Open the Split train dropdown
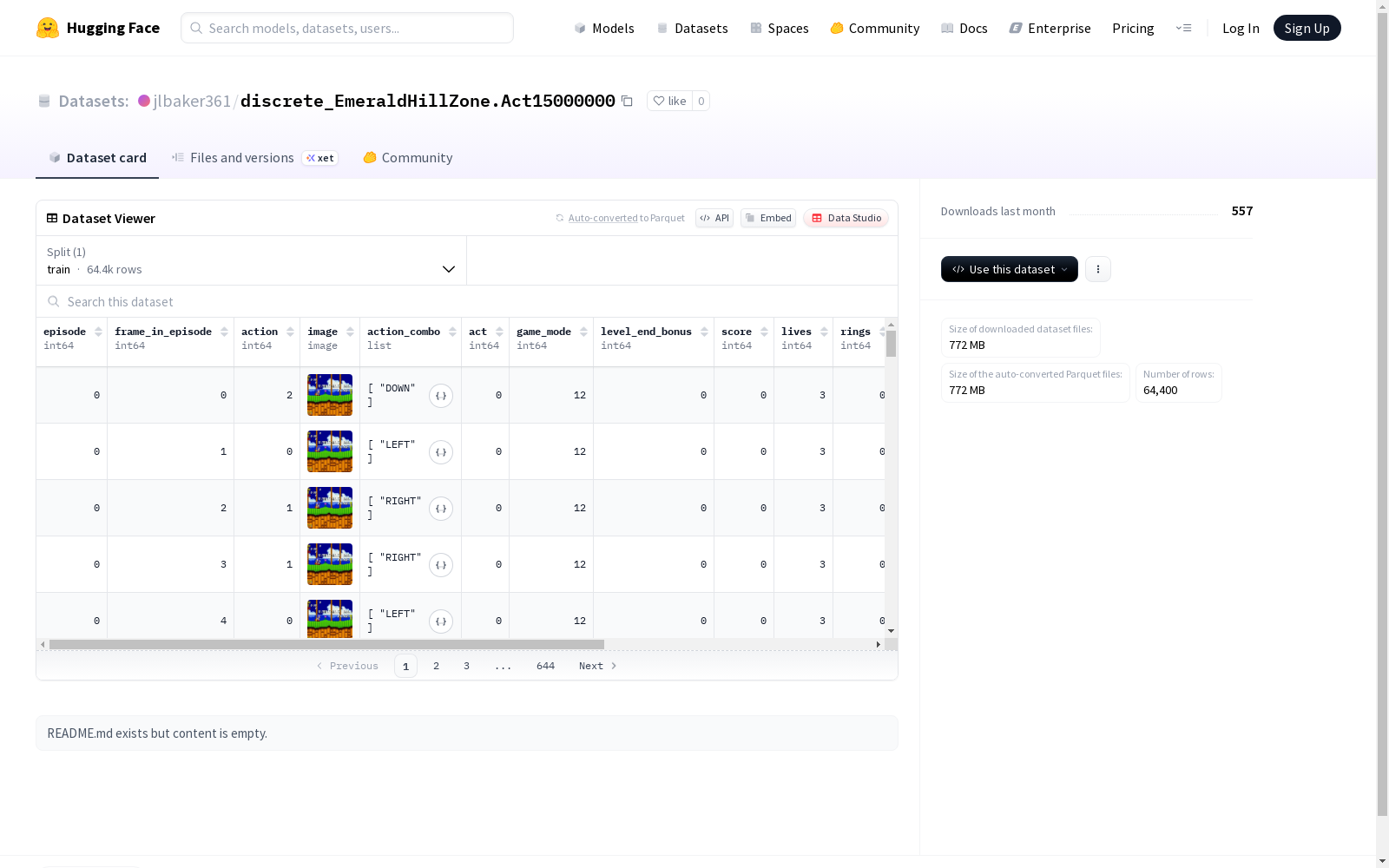This screenshot has height=868, width=1389. point(252,260)
